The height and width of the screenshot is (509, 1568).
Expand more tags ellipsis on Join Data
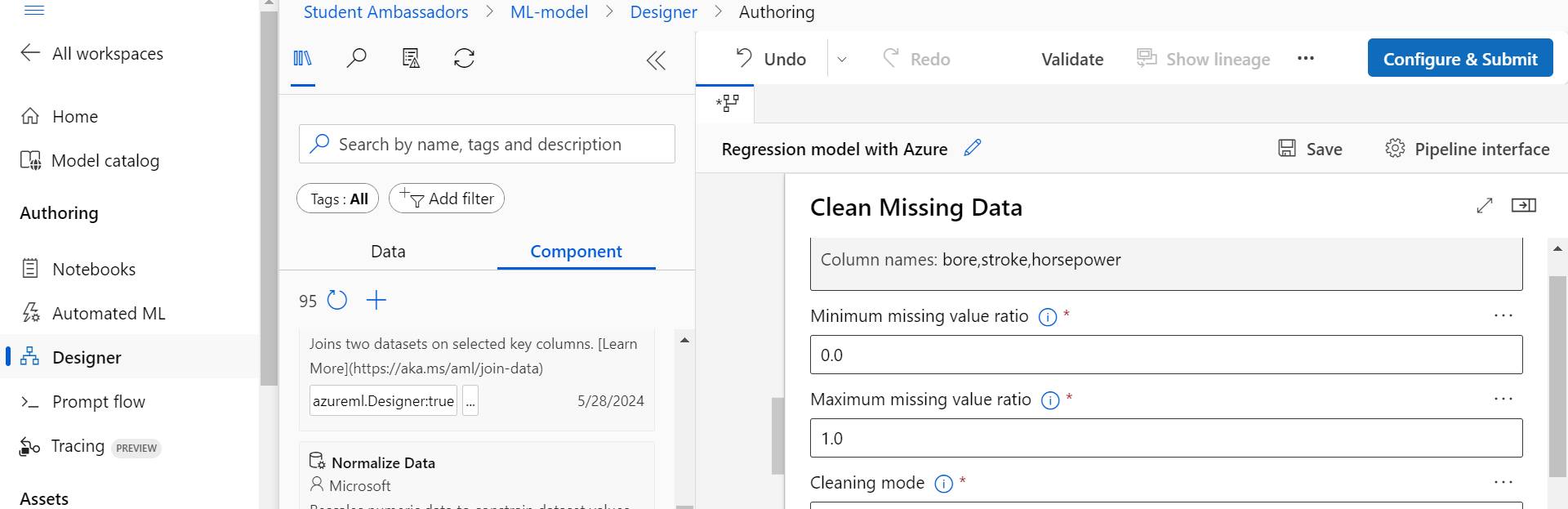click(x=470, y=401)
